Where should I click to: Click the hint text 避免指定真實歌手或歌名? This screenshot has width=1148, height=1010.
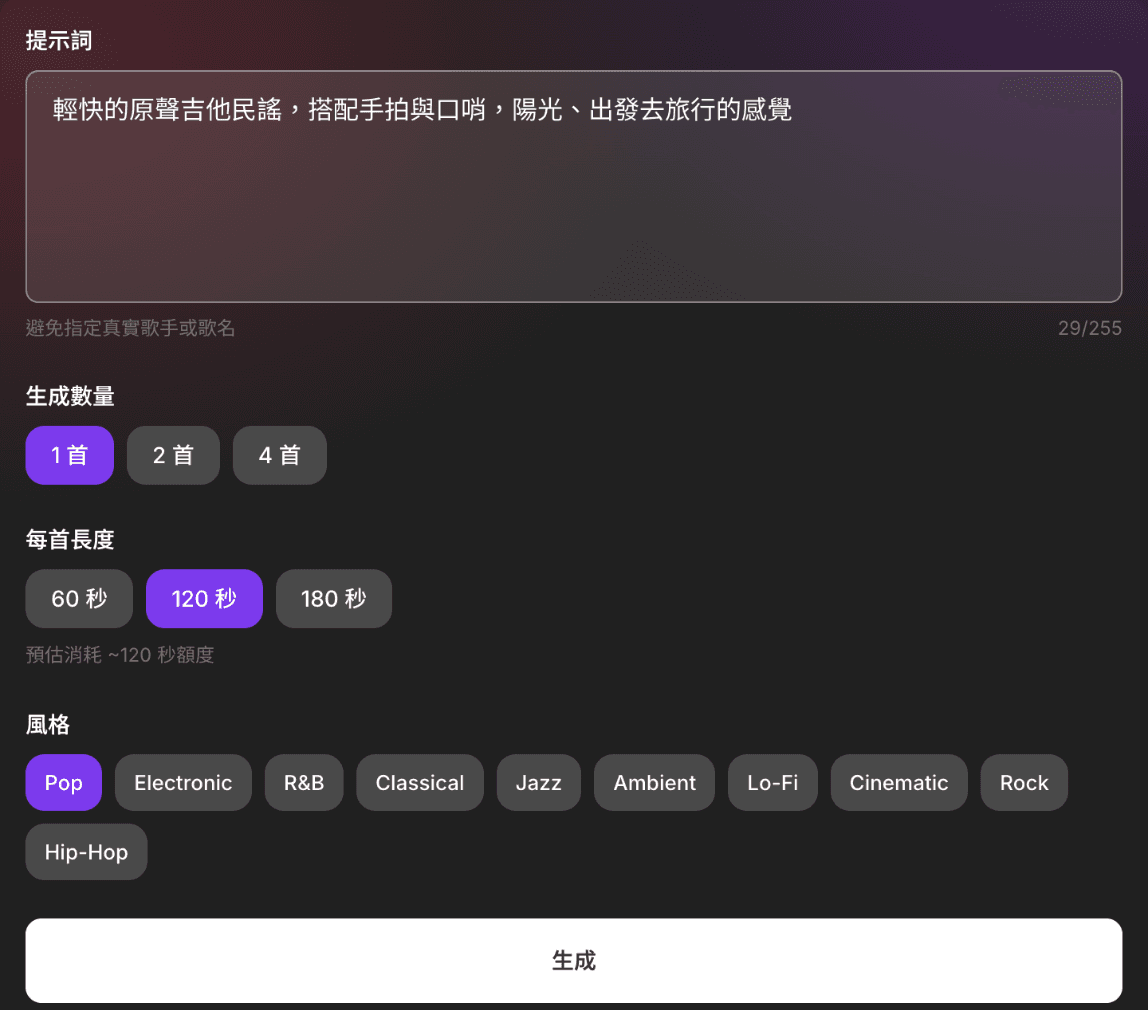click(130, 328)
